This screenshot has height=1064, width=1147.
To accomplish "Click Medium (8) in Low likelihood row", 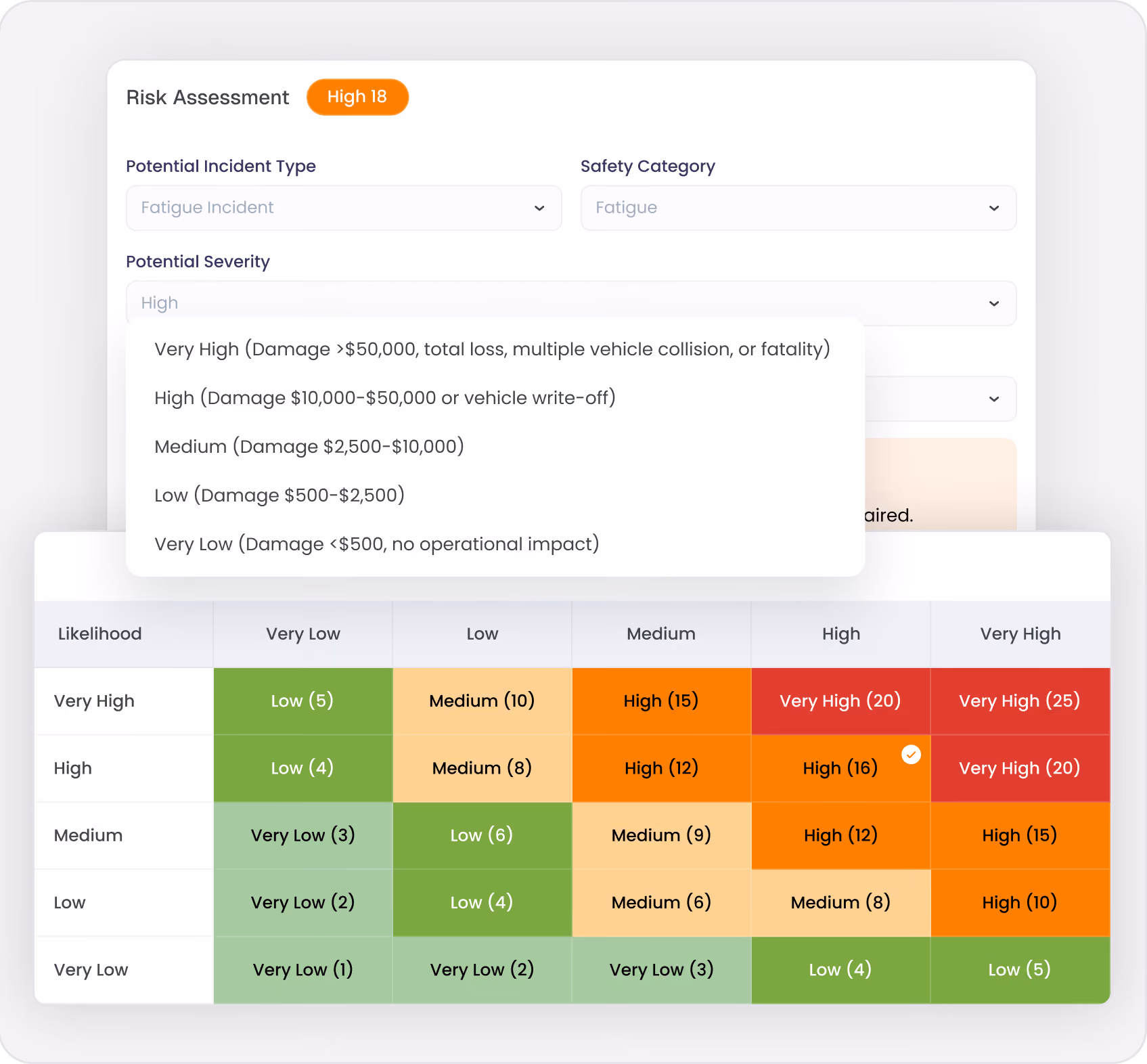I will pos(840,902).
